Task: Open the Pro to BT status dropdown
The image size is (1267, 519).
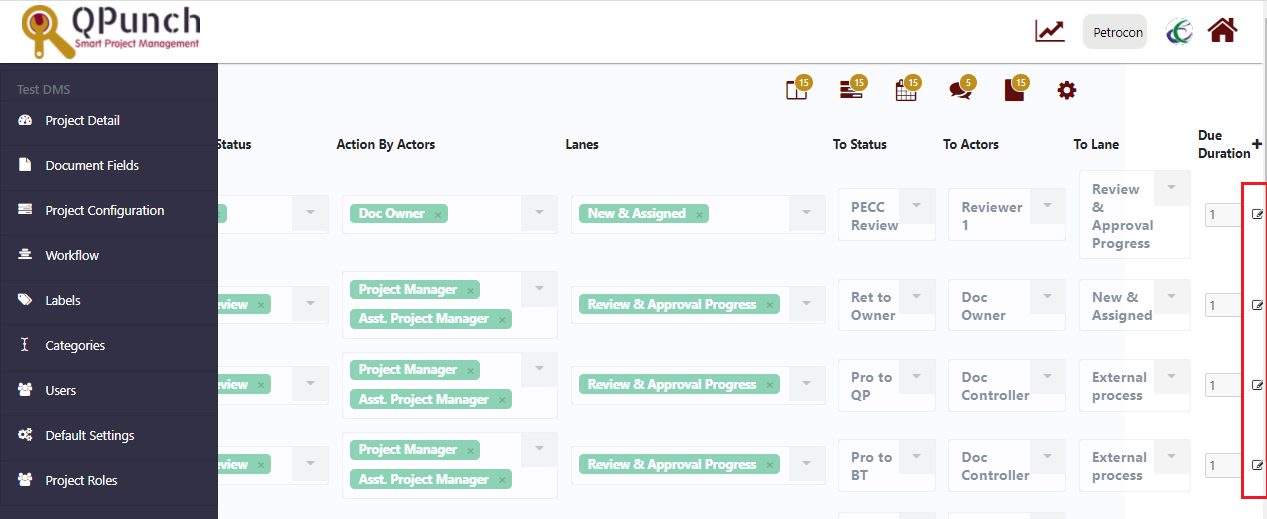Action: [x=916, y=456]
